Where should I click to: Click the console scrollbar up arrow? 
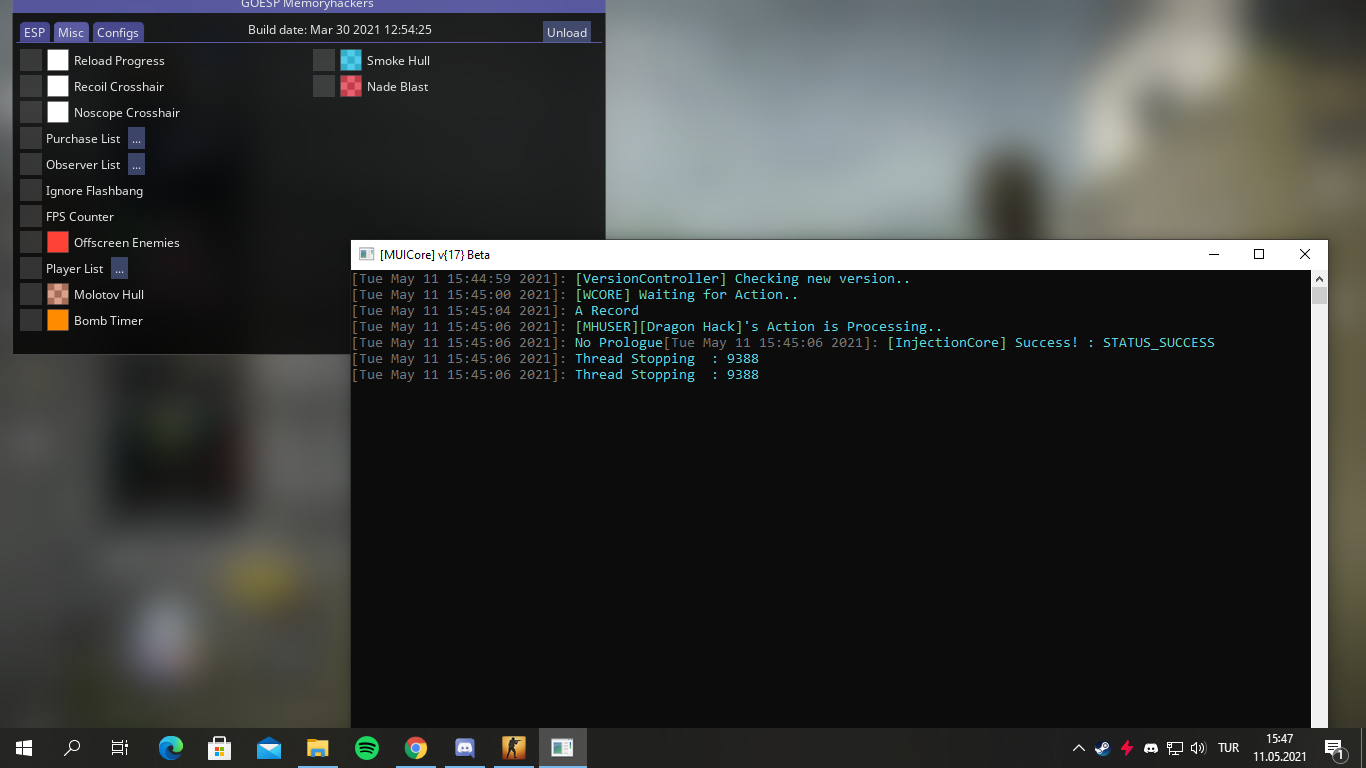tap(1319, 279)
